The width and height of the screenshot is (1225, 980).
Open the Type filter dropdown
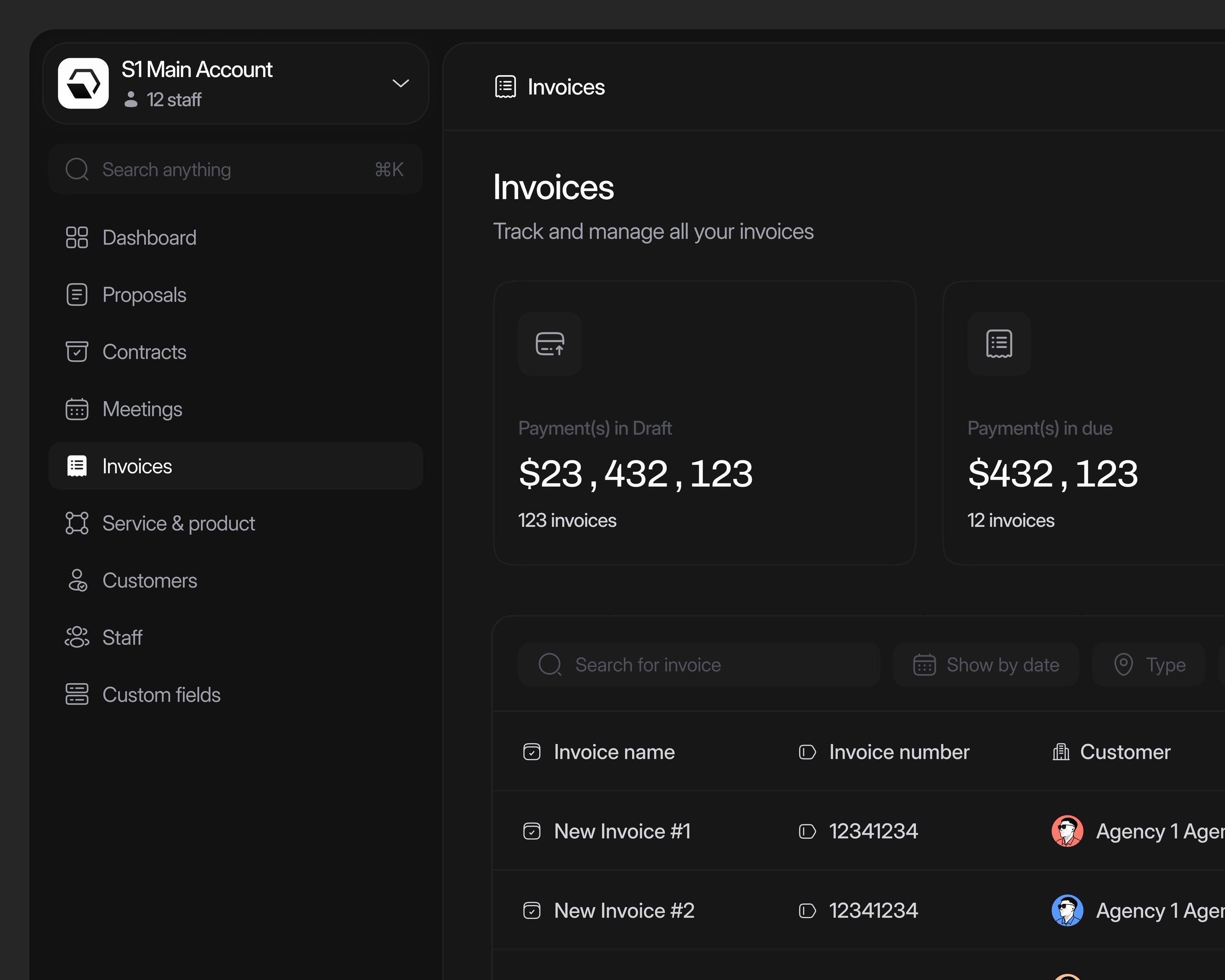click(1148, 664)
